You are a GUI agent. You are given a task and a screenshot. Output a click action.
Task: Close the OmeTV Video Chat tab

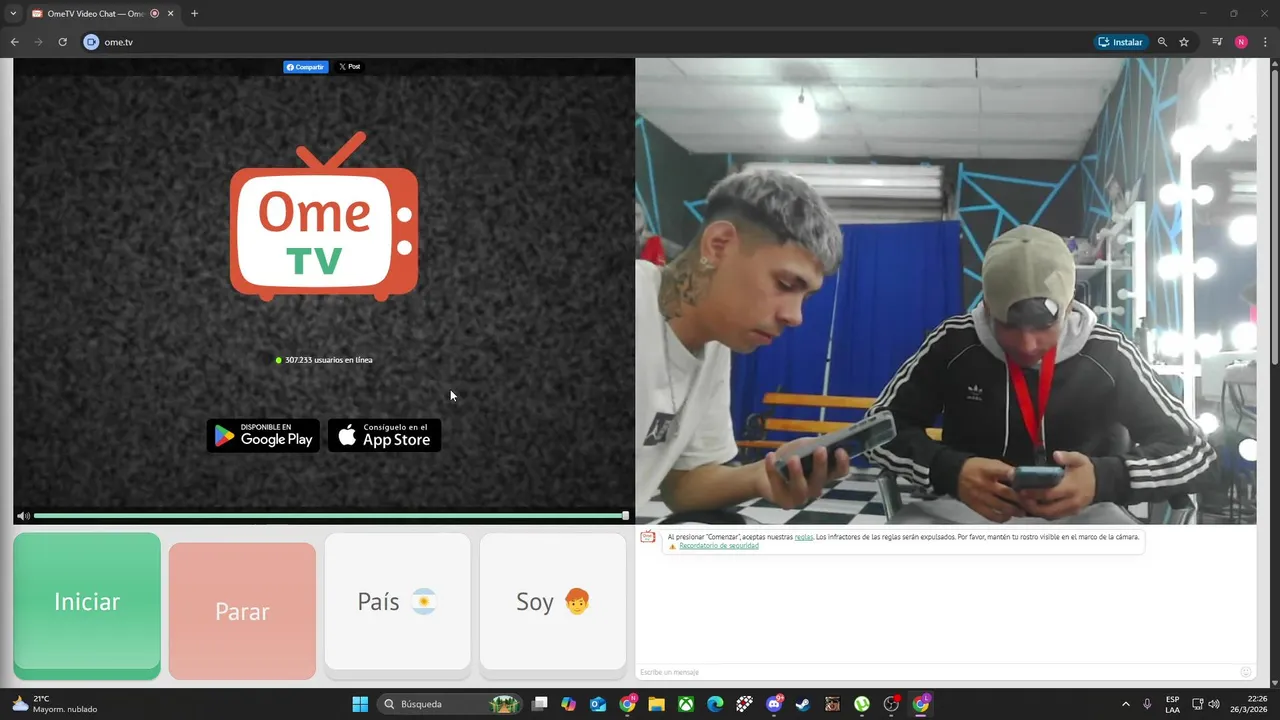pyautogui.click(x=170, y=14)
